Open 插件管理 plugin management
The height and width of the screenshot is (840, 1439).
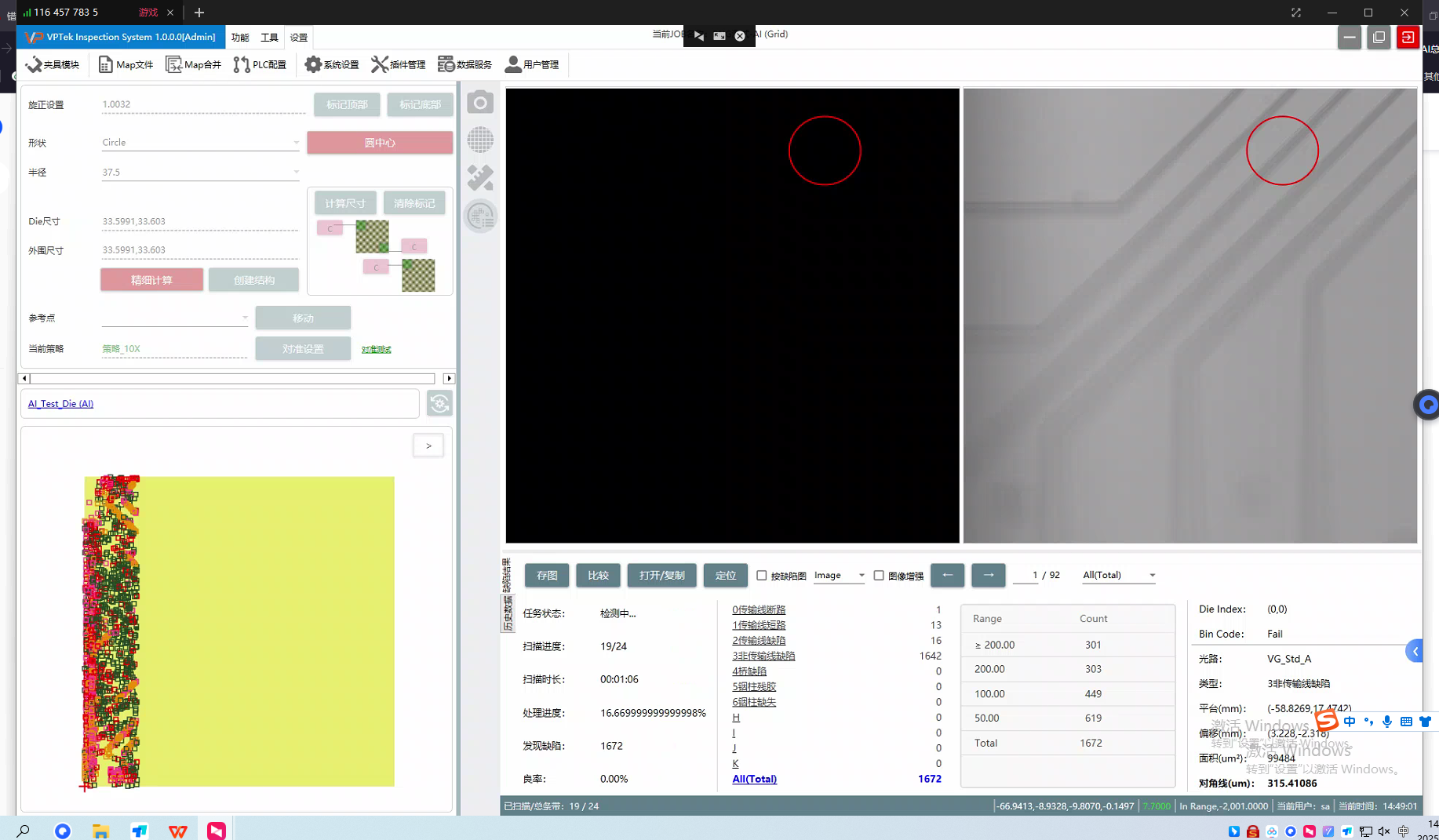click(x=398, y=64)
